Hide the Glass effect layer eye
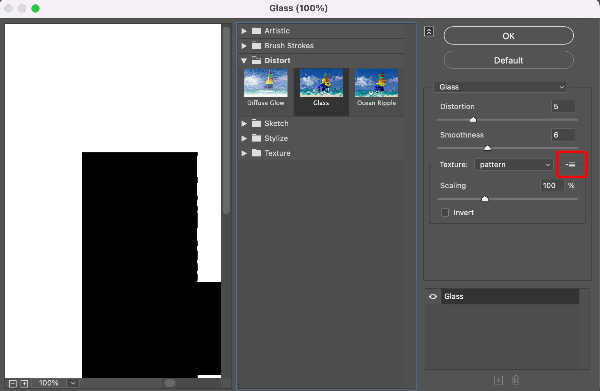Image resolution: width=600 pixels, height=391 pixels. (x=433, y=297)
